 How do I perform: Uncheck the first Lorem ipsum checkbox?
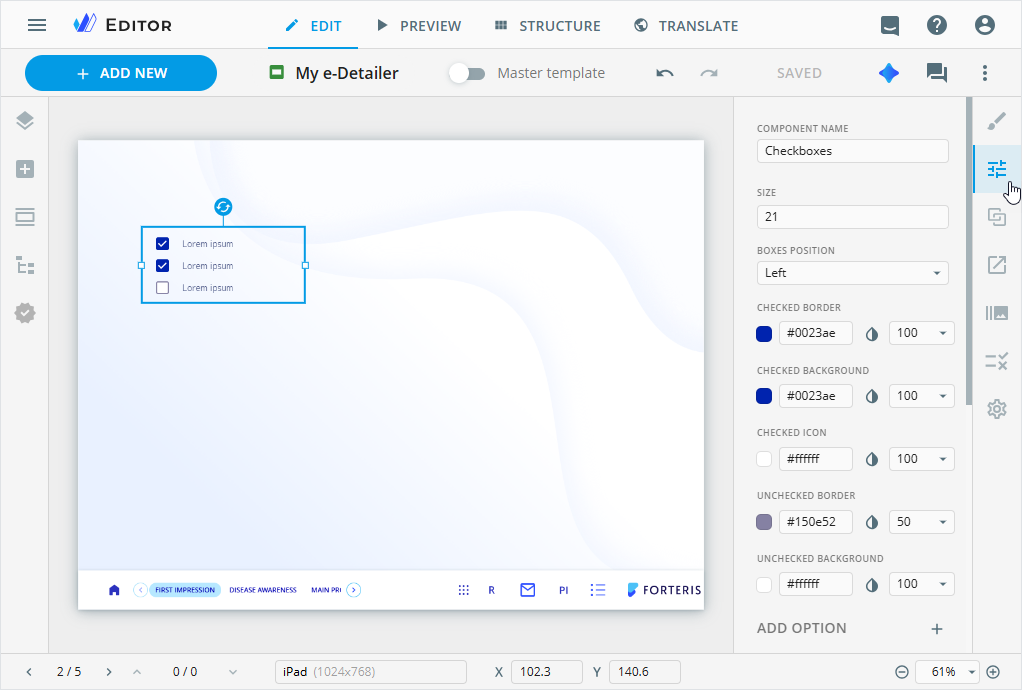162,244
